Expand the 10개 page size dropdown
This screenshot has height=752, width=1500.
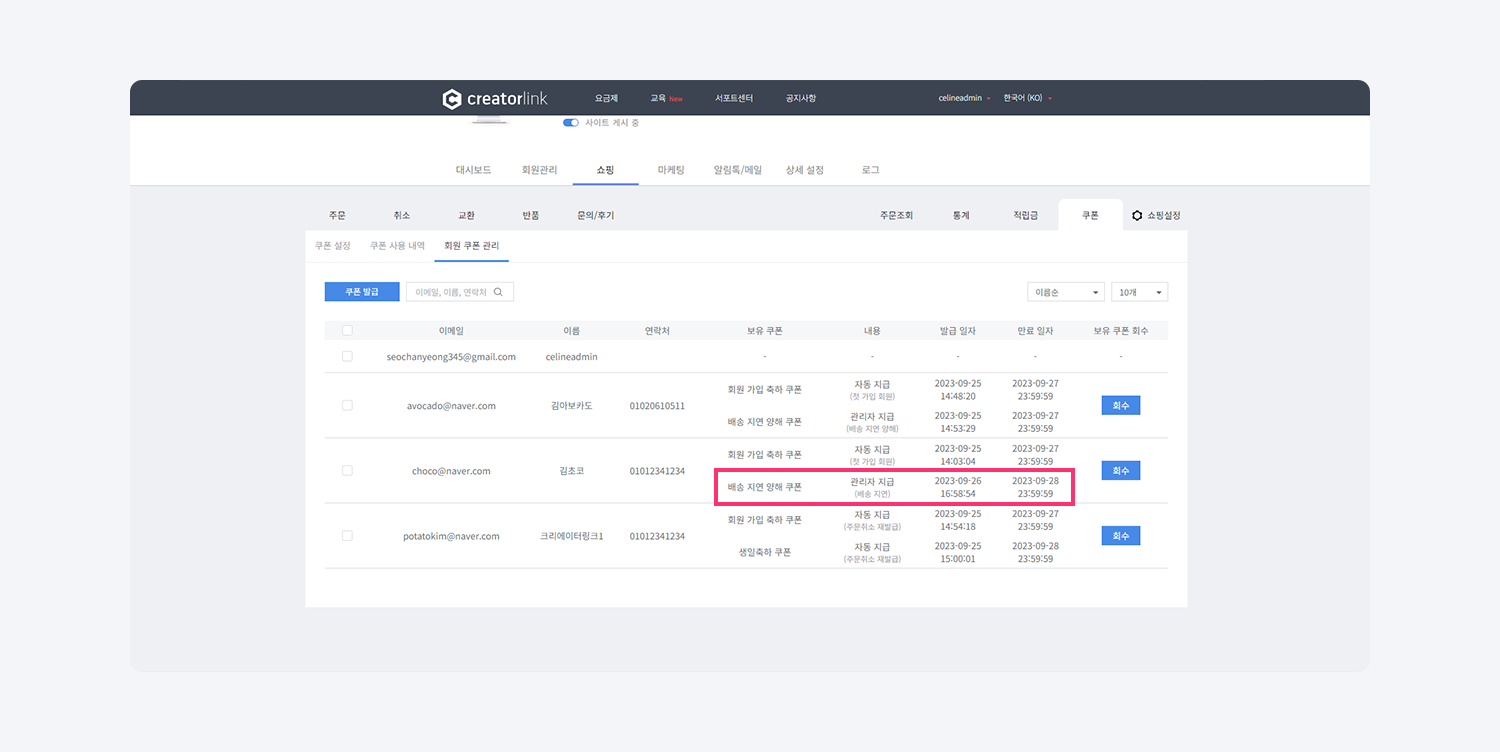1139,292
